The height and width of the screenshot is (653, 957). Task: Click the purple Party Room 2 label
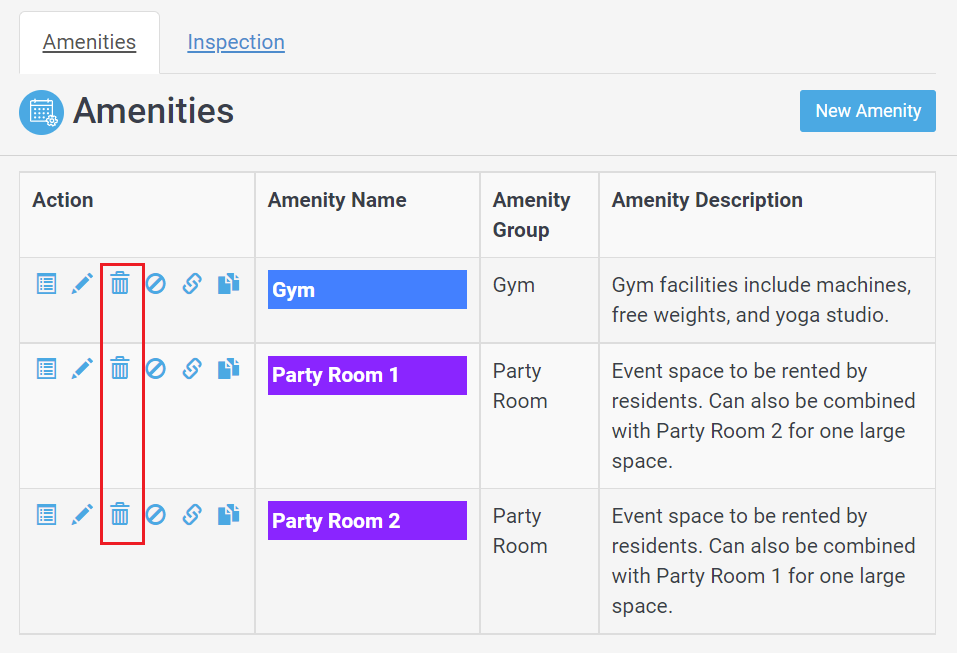367,521
